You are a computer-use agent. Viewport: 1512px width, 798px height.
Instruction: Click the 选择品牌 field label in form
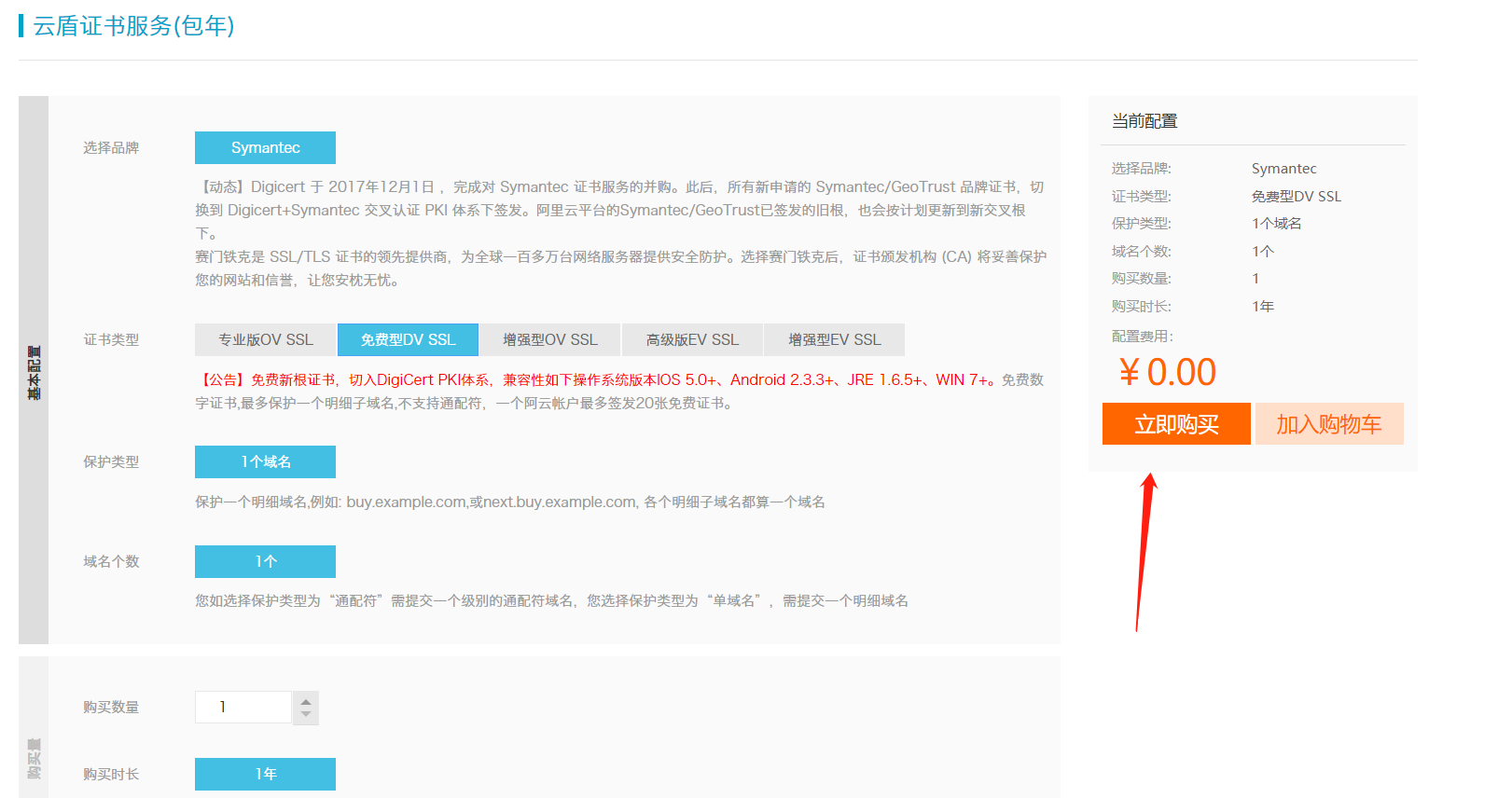click(111, 147)
